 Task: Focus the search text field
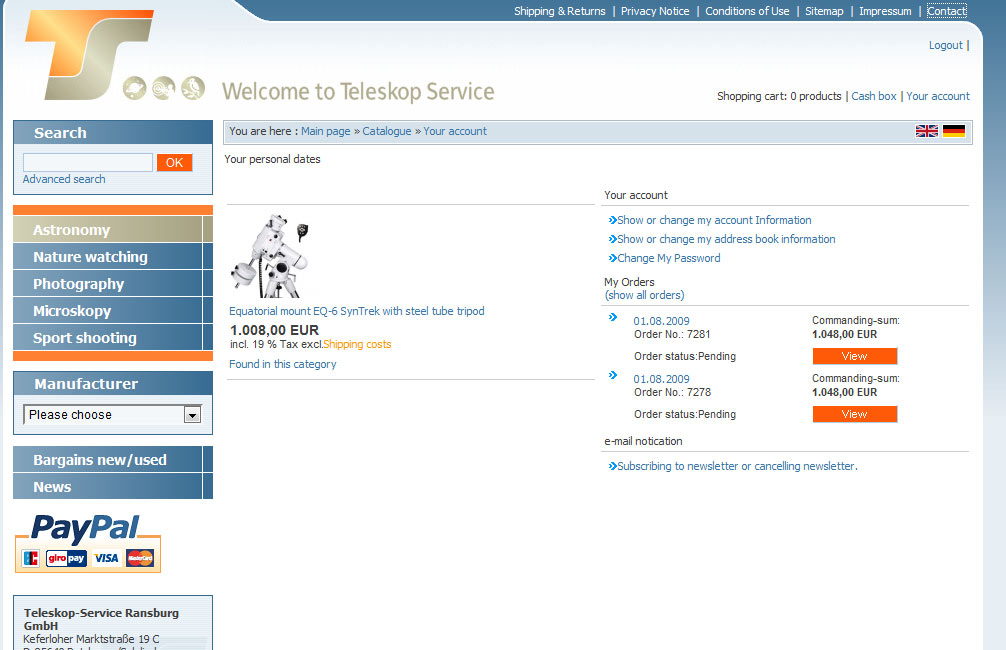pos(88,162)
